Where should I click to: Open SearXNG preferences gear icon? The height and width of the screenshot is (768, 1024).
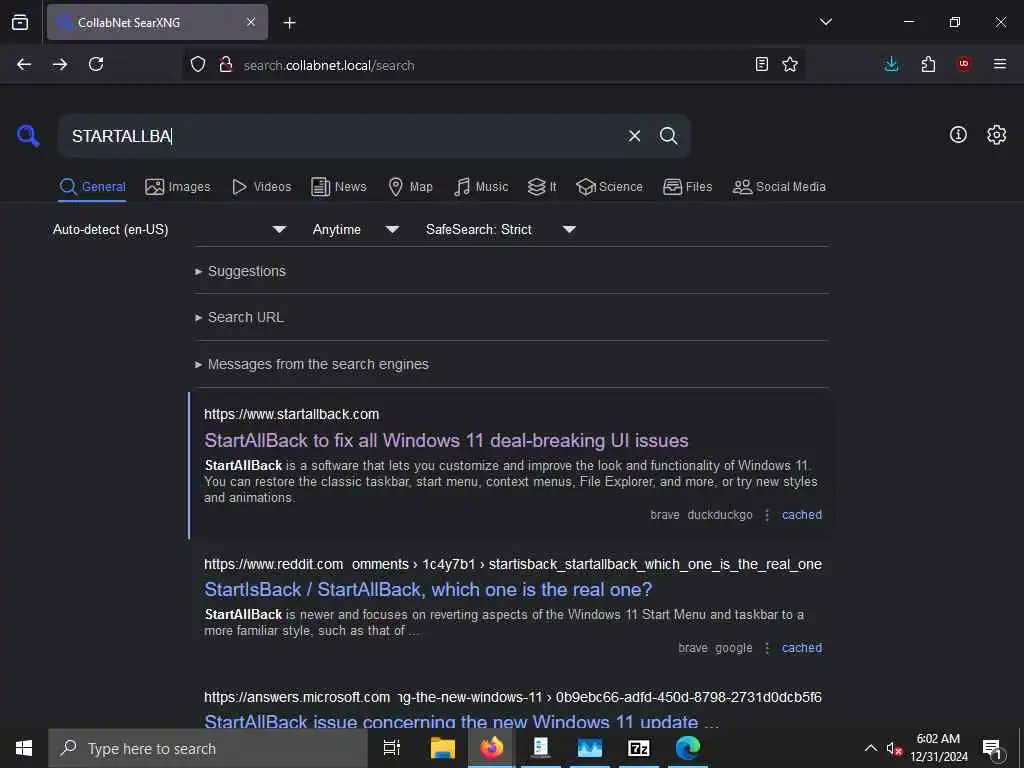(x=996, y=135)
